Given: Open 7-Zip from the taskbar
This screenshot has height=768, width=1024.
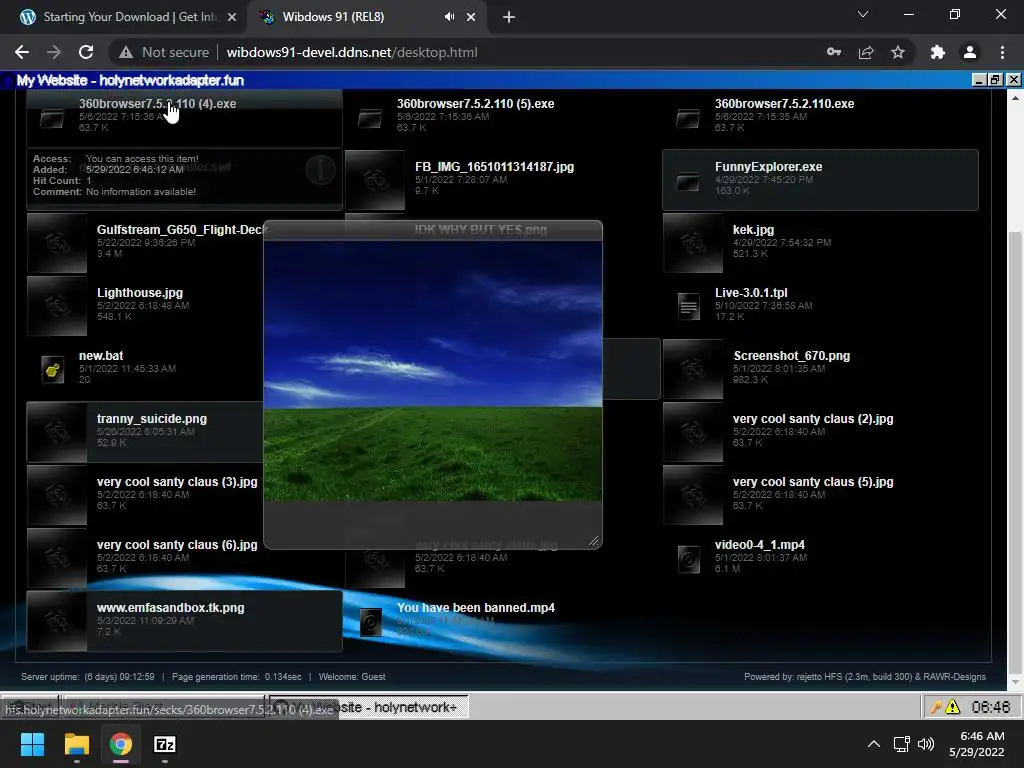Looking at the screenshot, I should [165, 744].
